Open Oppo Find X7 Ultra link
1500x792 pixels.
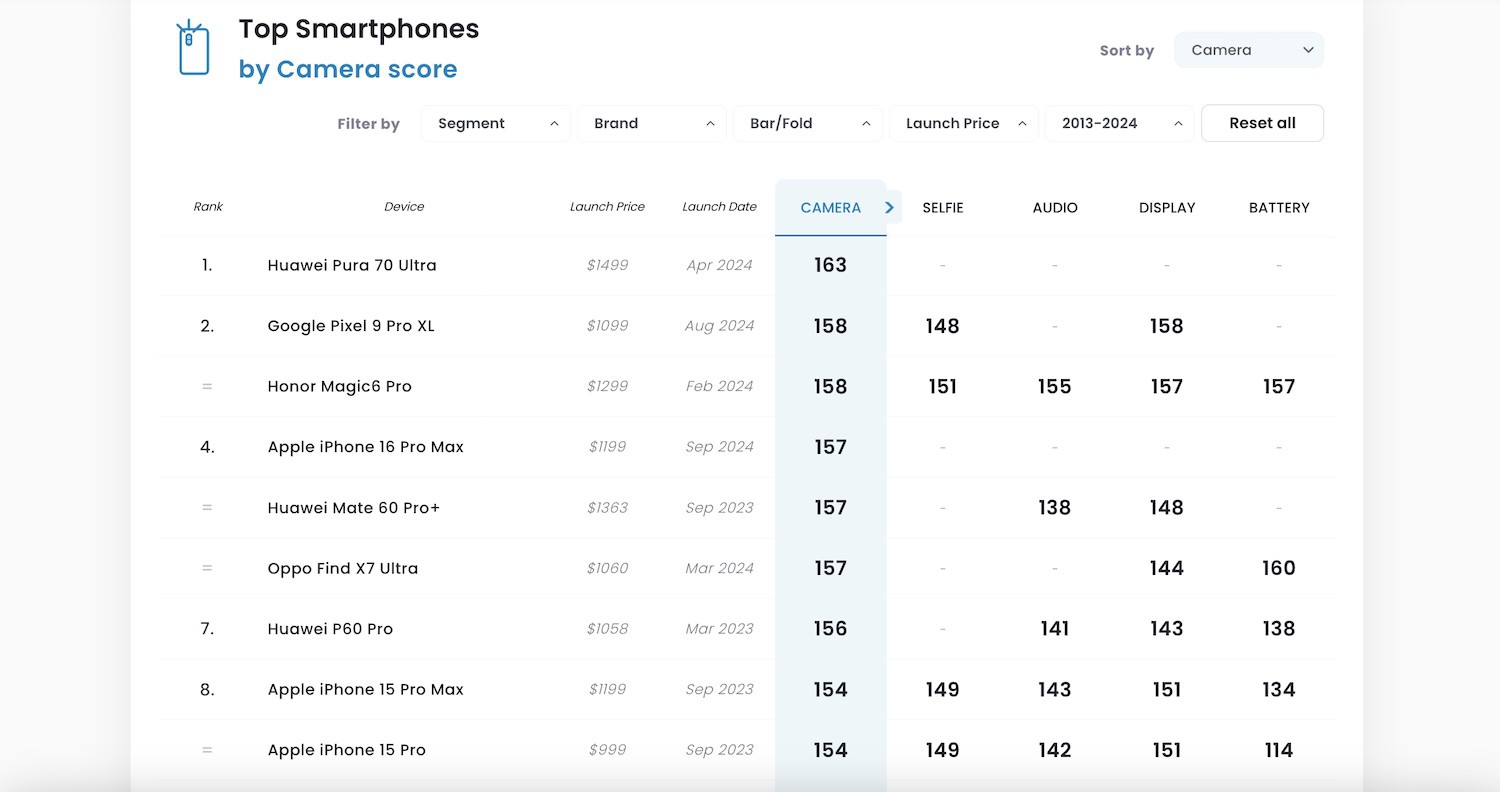(343, 568)
